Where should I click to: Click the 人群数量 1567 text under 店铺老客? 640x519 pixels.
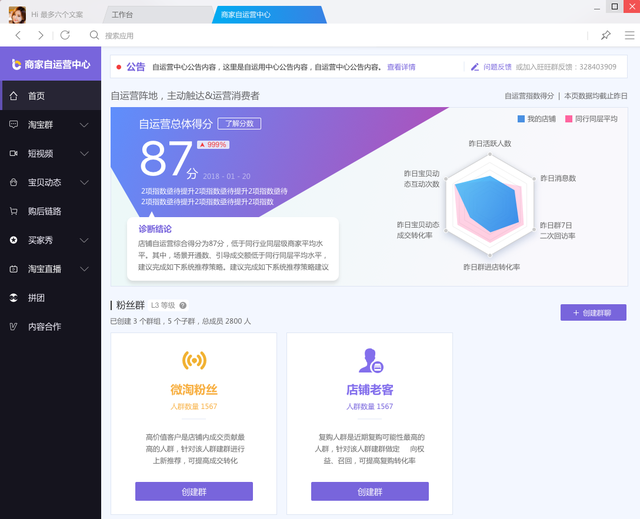pyautogui.click(x=370, y=406)
